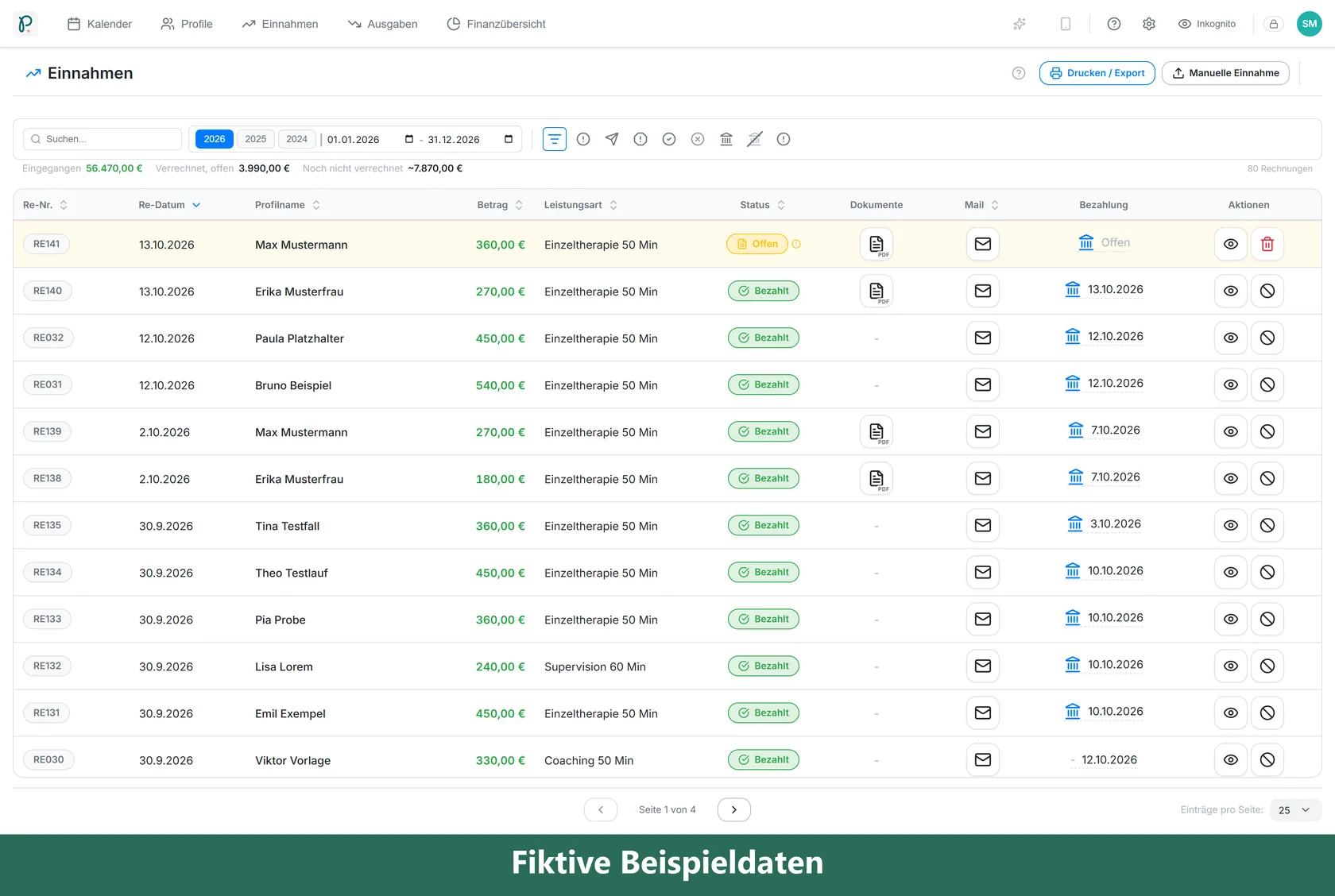Open the settings gear icon
Viewport: 1335px width, 896px height.
point(1149,24)
